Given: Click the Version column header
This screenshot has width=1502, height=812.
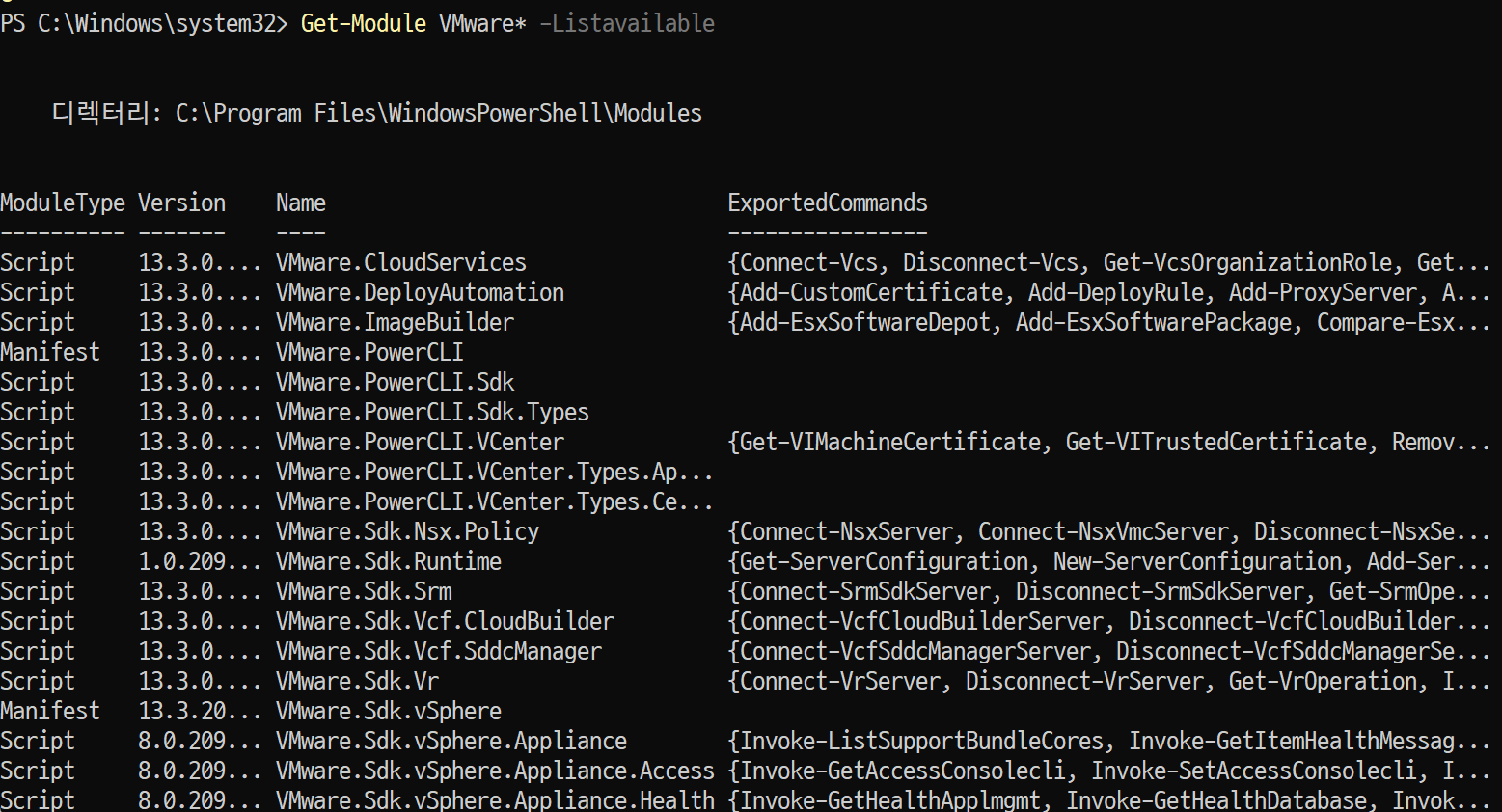Looking at the screenshot, I should (181, 203).
